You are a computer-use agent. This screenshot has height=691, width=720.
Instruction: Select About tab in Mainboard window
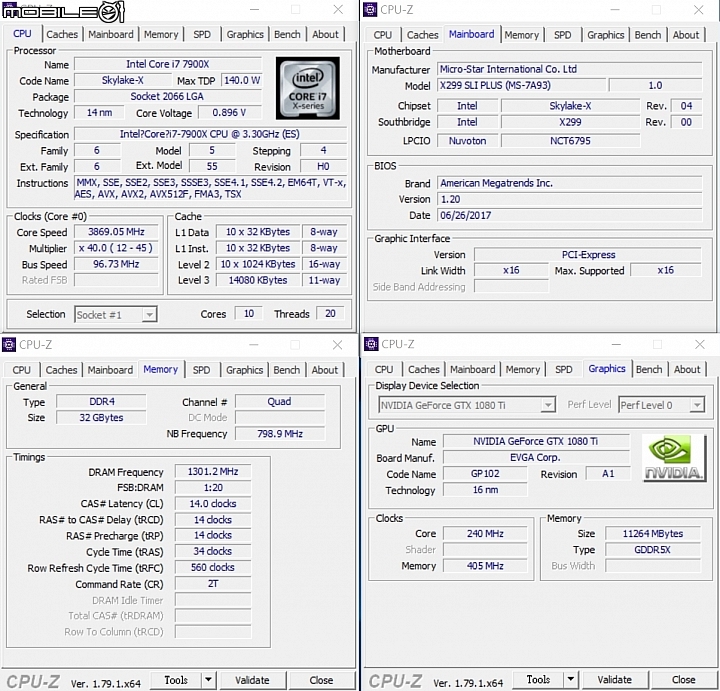point(686,35)
